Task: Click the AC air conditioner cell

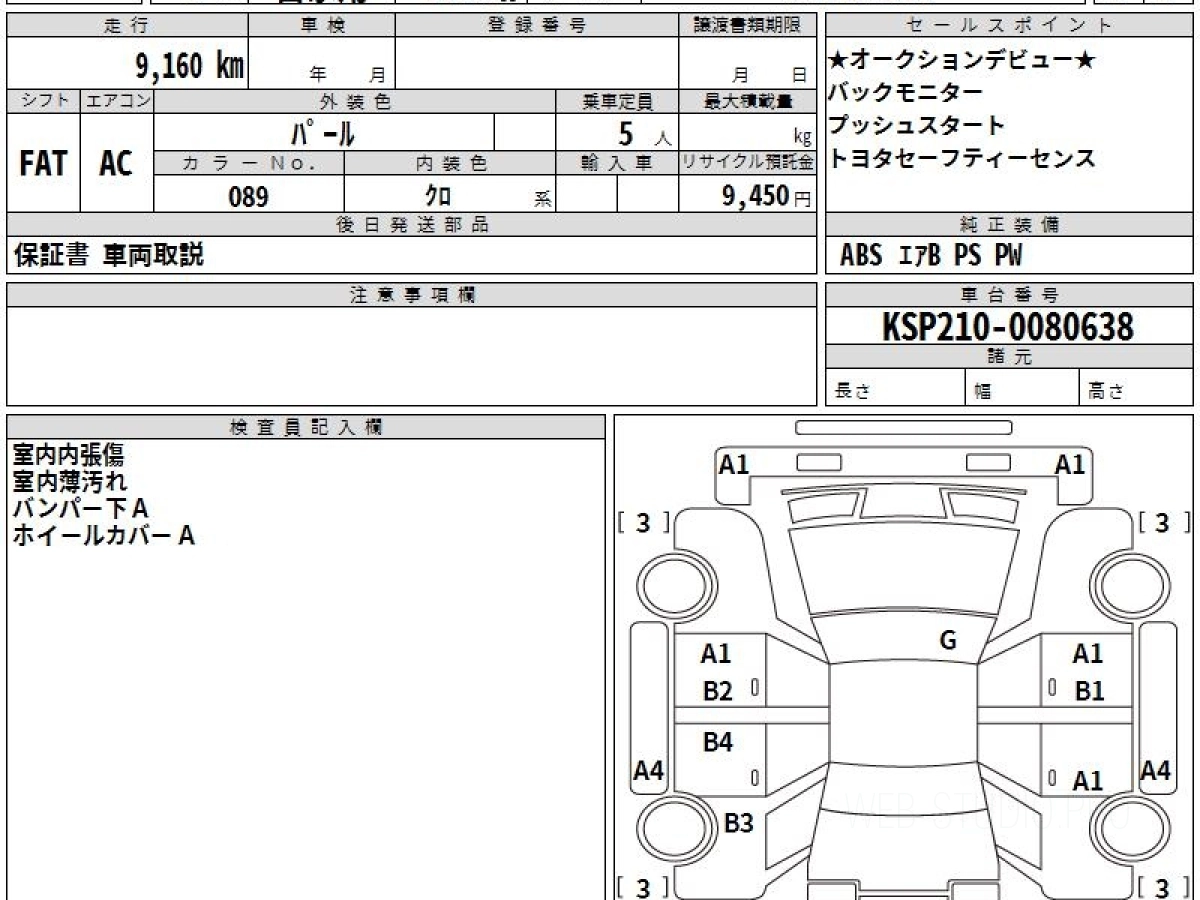Action: [x=116, y=164]
